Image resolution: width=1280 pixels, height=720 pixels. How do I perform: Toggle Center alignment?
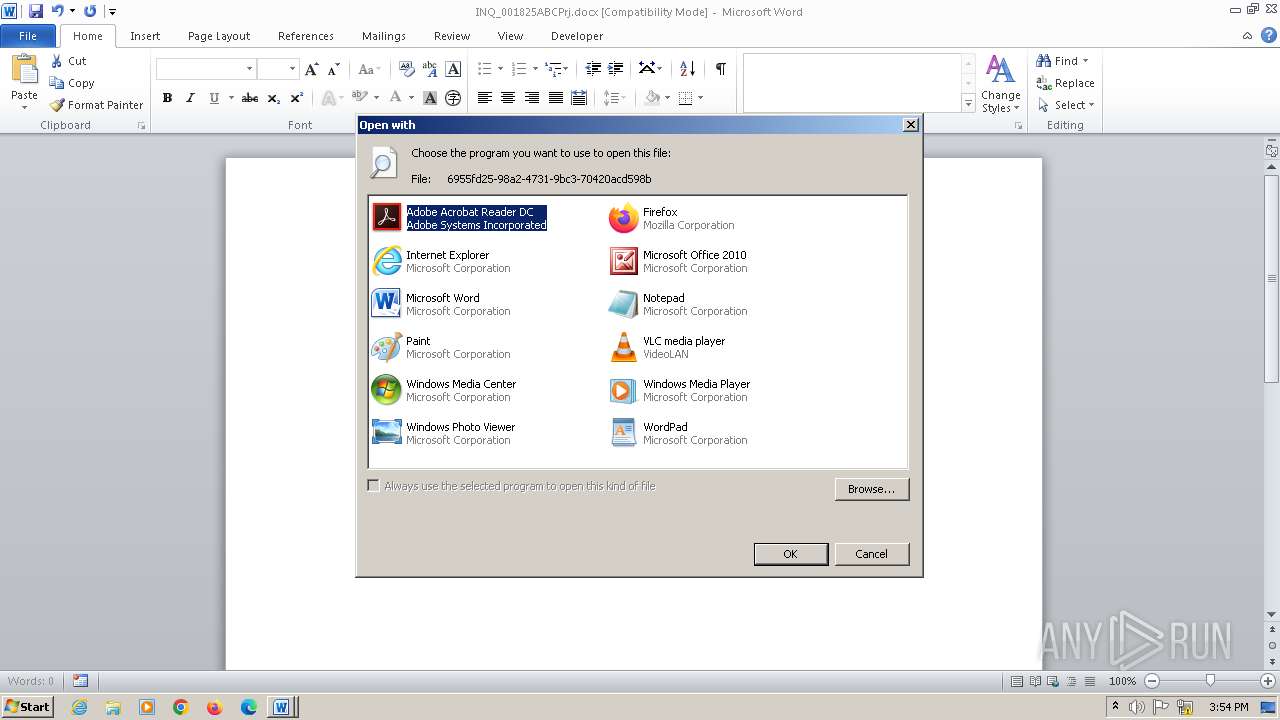tap(508, 98)
